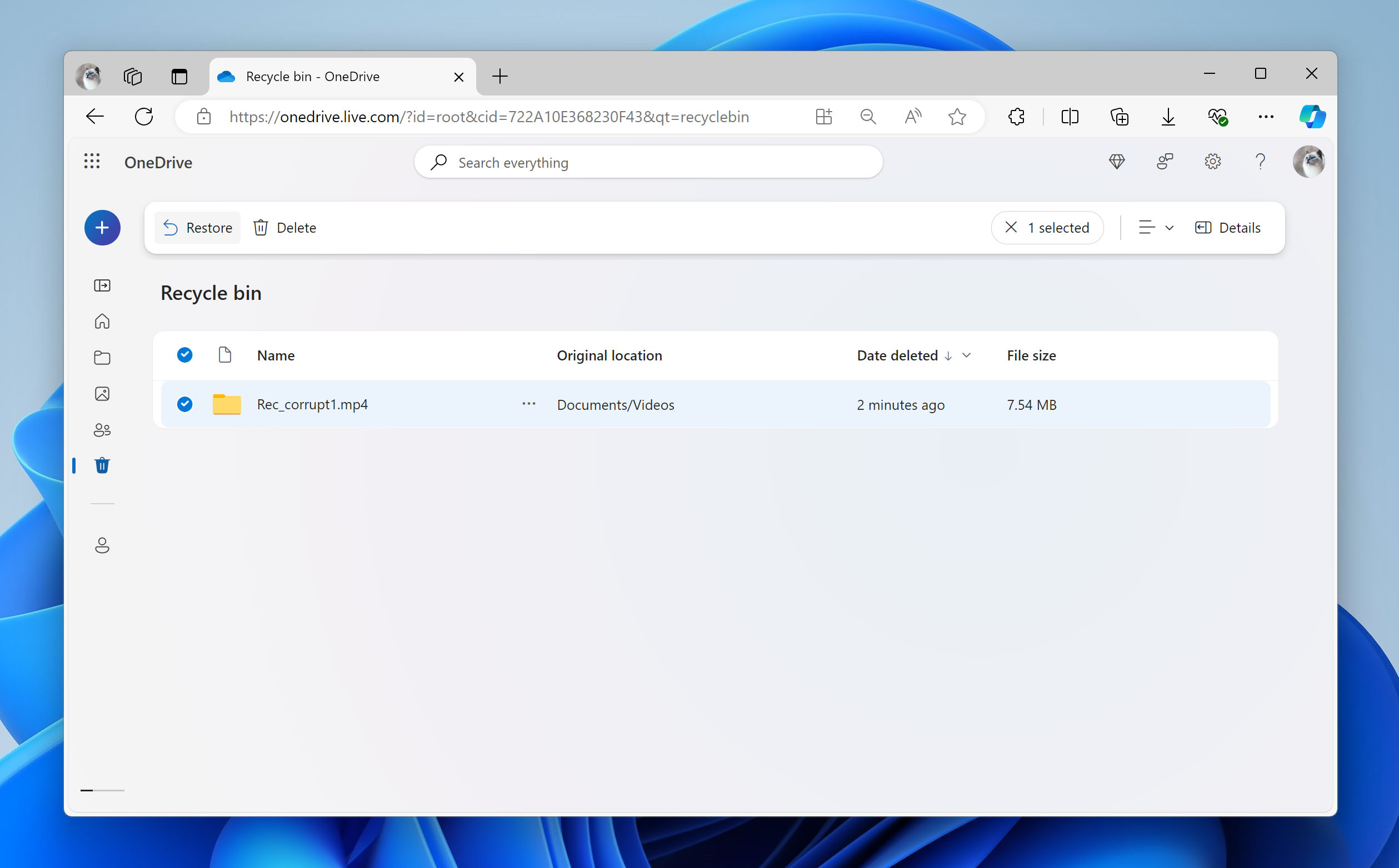Expand the Date deleted sort dropdown
1399x868 pixels.
point(965,355)
